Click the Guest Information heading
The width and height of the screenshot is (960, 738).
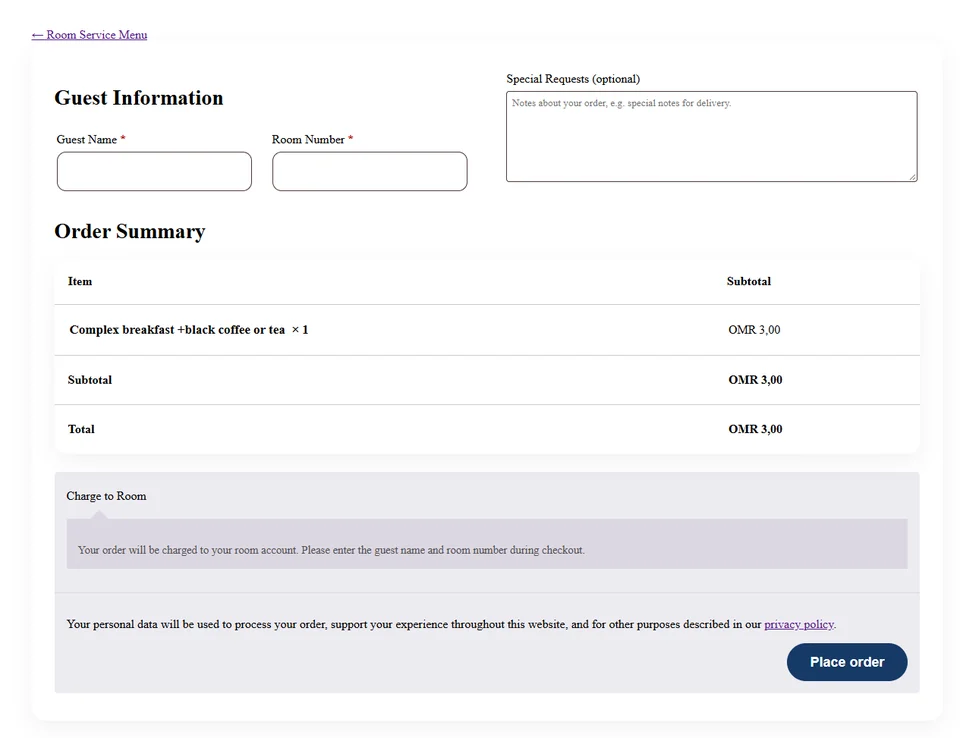139,98
